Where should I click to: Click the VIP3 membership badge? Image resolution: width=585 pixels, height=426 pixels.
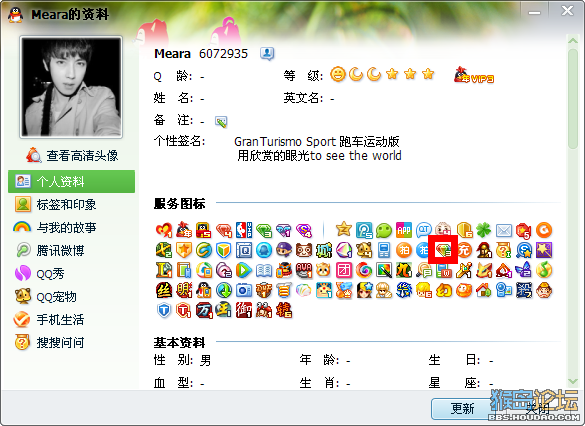pyautogui.click(x=474, y=75)
